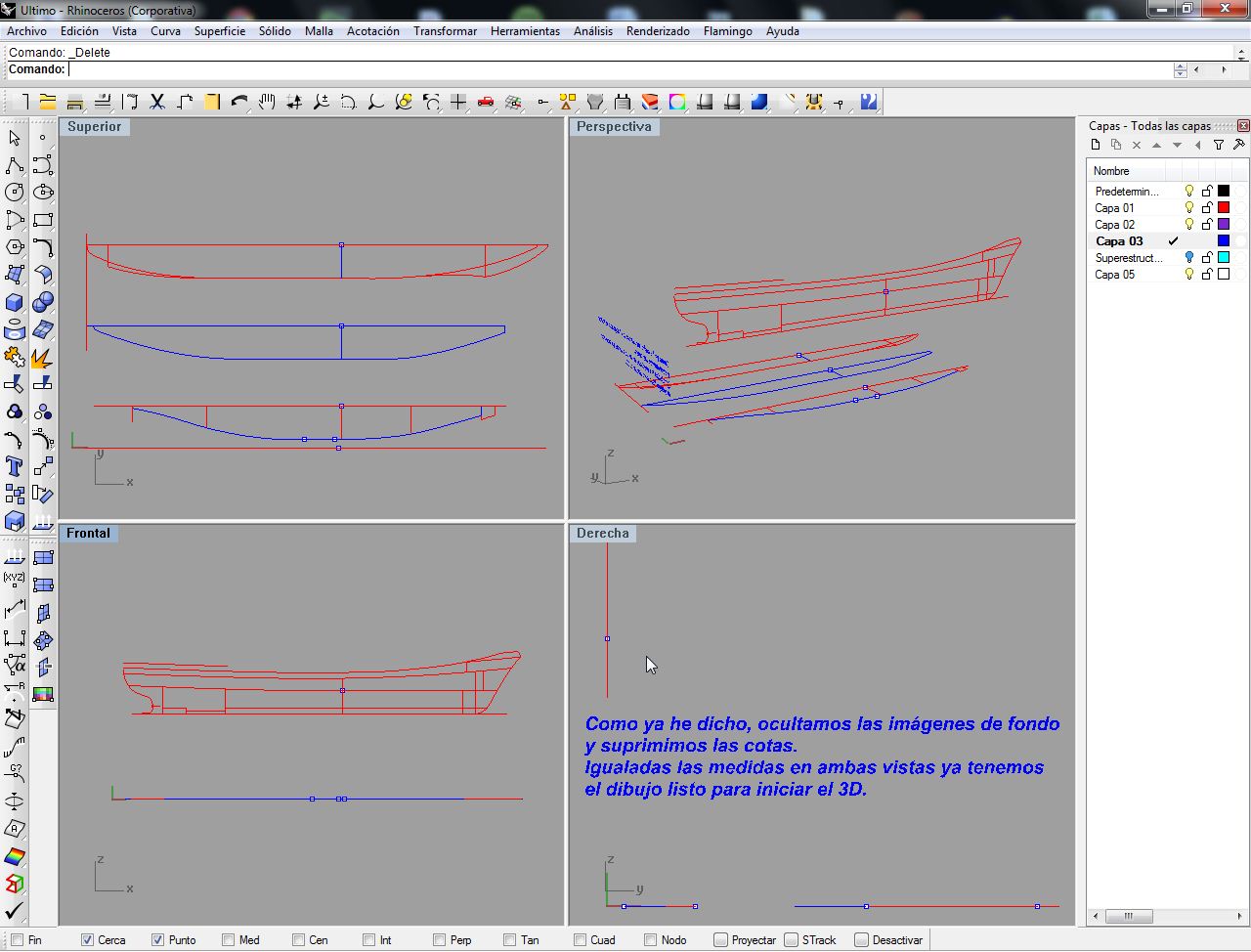Image resolution: width=1251 pixels, height=952 pixels.
Task: Enable the Tan osnap checkbox
Action: point(509,940)
